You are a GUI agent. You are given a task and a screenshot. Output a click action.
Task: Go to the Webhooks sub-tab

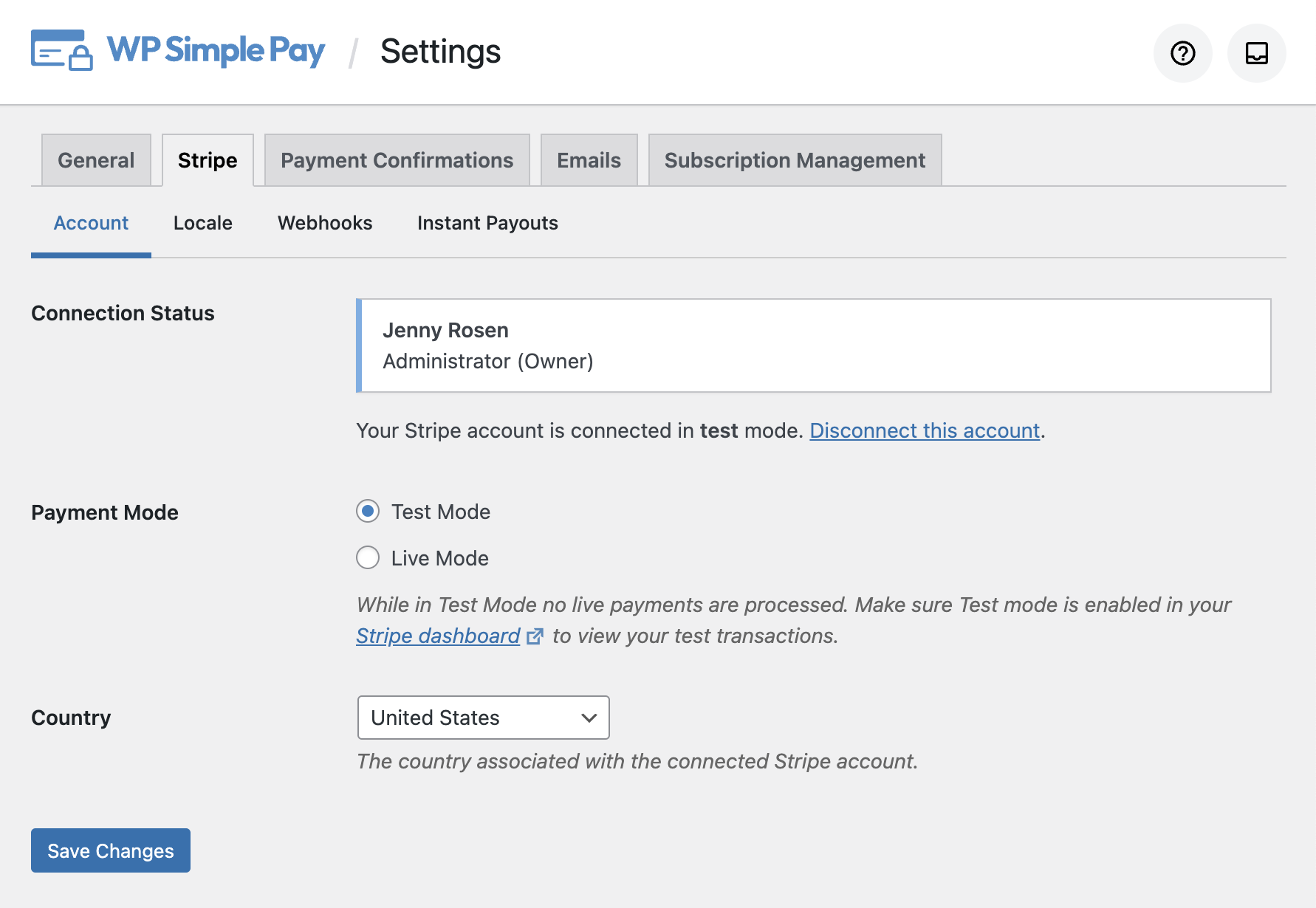coord(325,223)
